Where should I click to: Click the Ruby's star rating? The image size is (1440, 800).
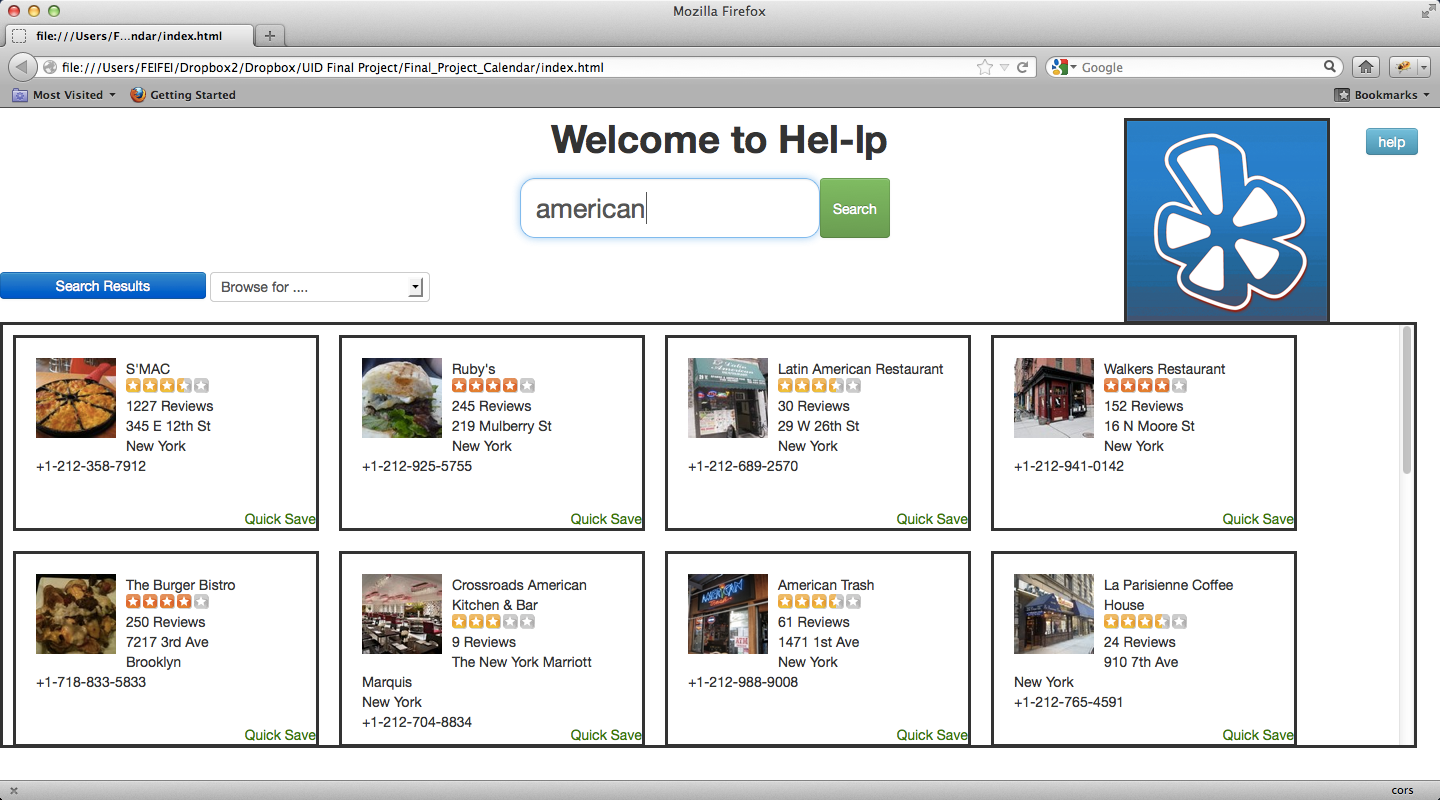pos(493,386)
